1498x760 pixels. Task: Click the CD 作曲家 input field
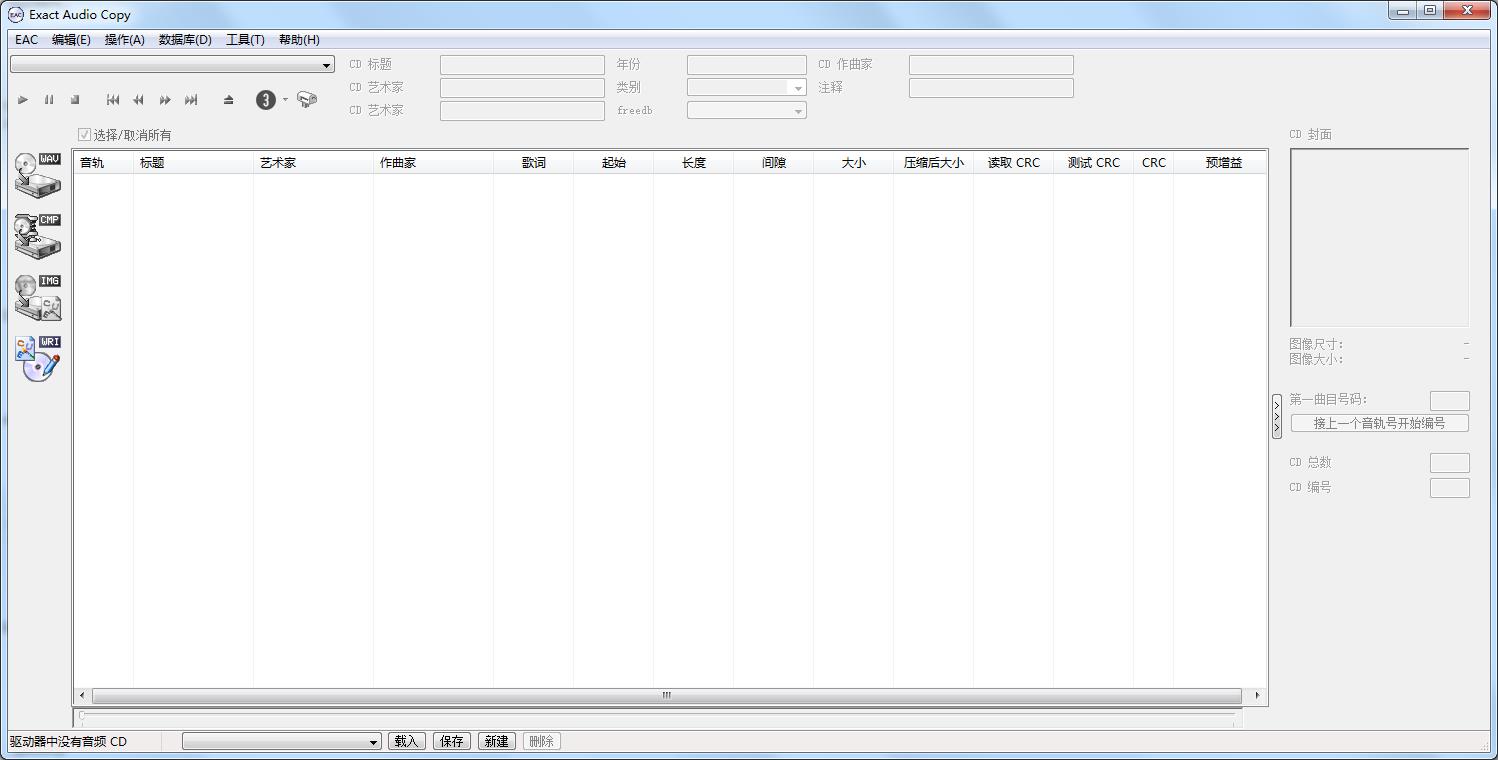[x=991, y=65]
